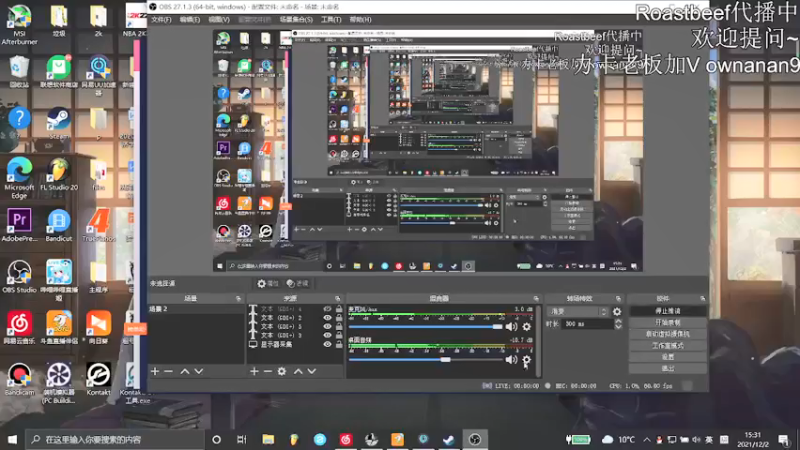This screenshot has height=450, width=800.
Task: Open the Recycle Bin on the desktop
Action: point(19,72)
